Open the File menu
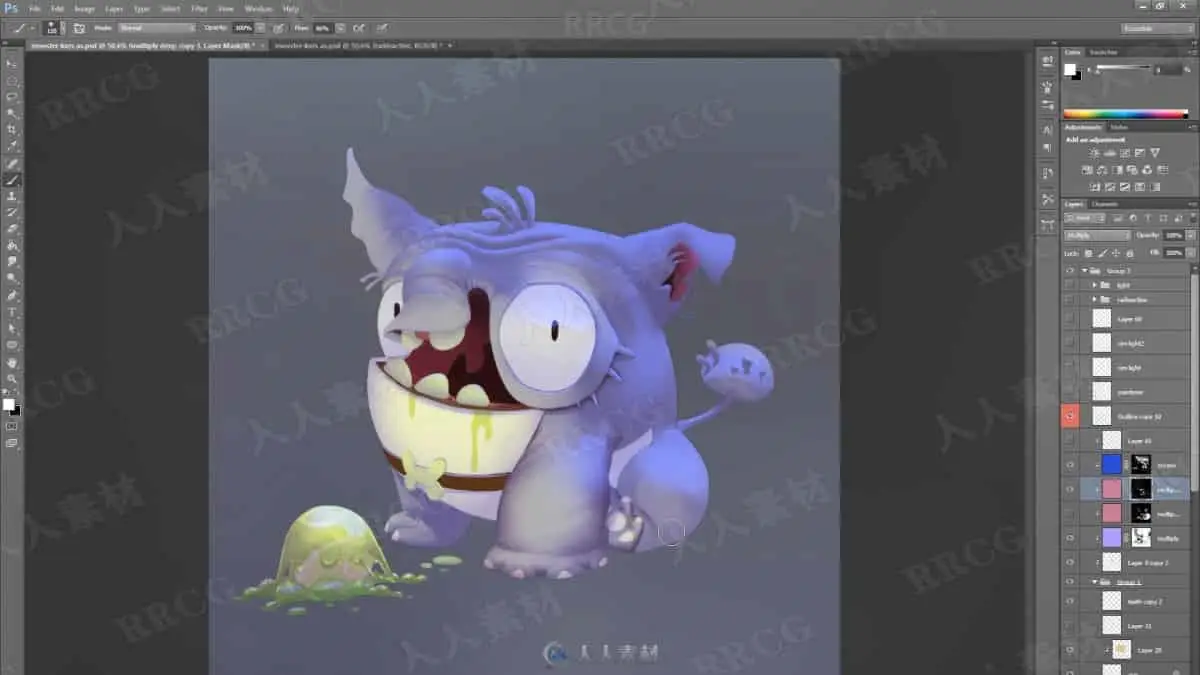1200x675 pixels. pyautogui.click(x=35, y=8)
